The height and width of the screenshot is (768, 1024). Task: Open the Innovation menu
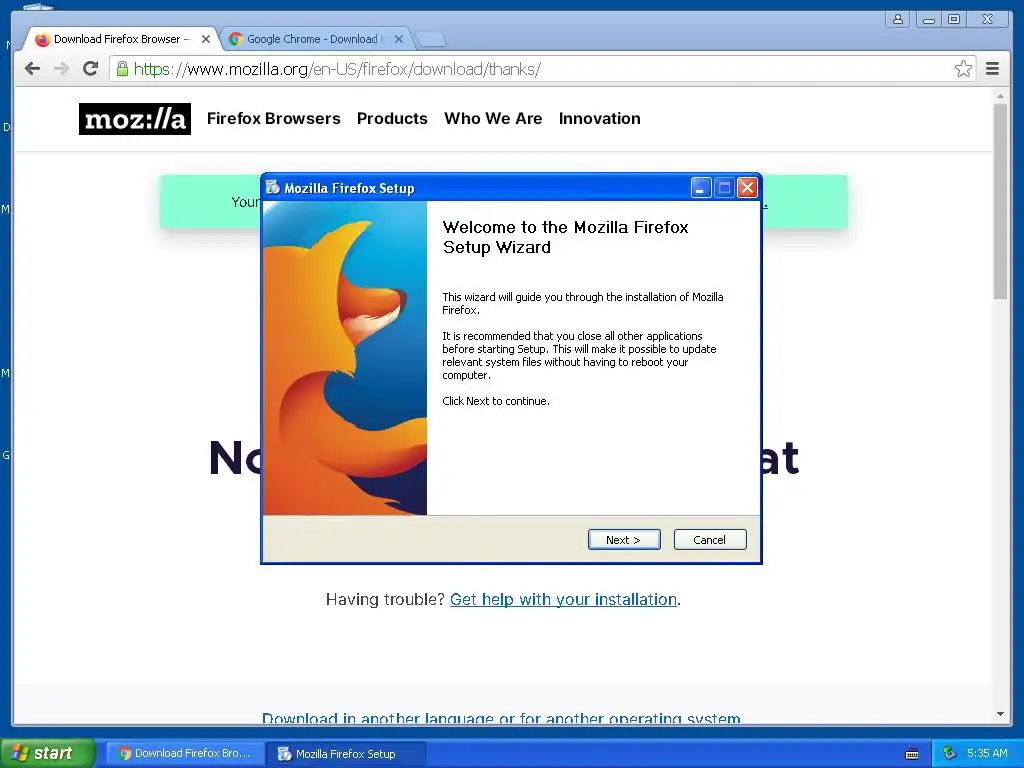[600, 118]
